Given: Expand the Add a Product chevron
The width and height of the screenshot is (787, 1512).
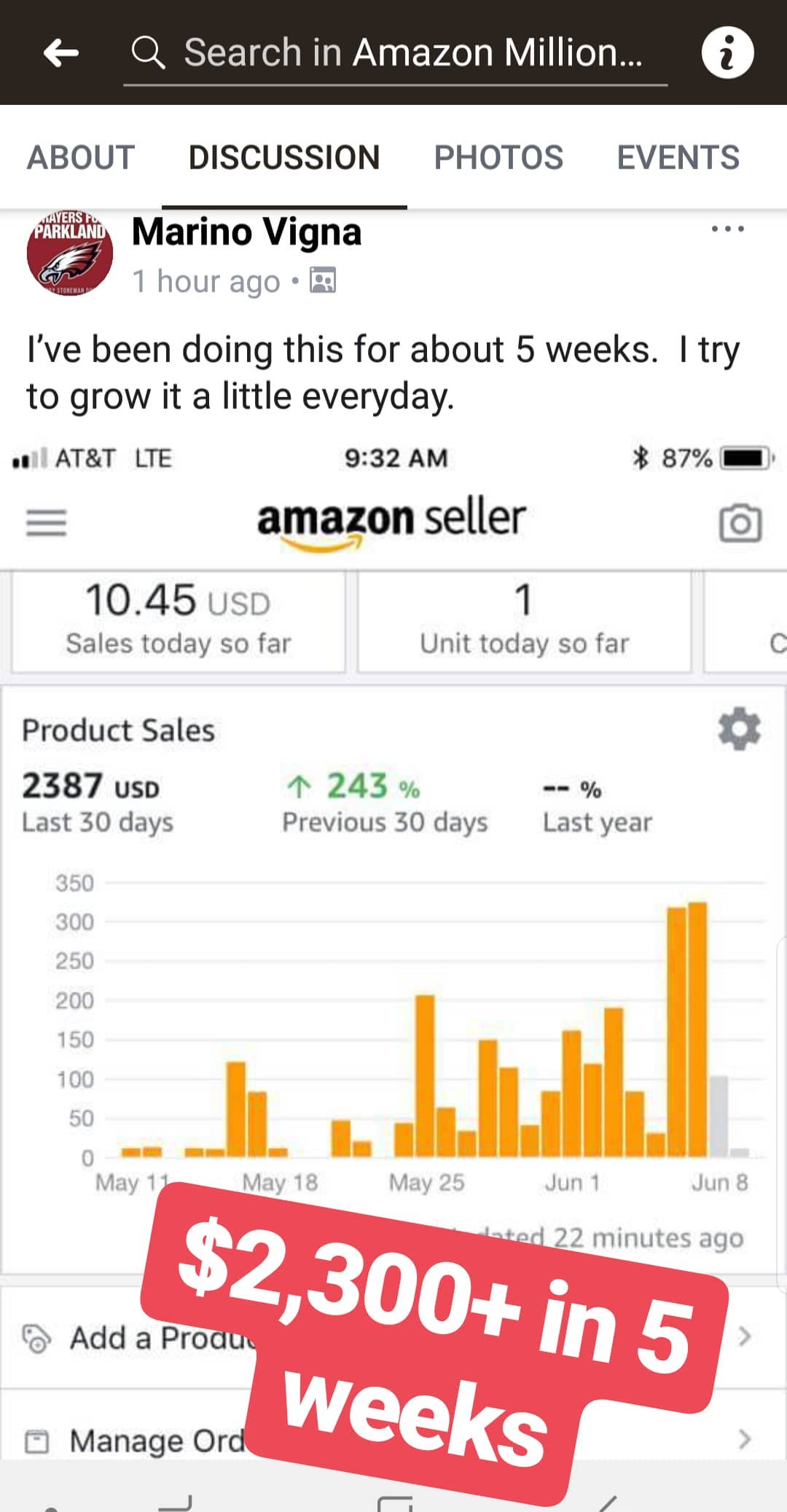Looking at the screenshot, I should [744, 1336].
